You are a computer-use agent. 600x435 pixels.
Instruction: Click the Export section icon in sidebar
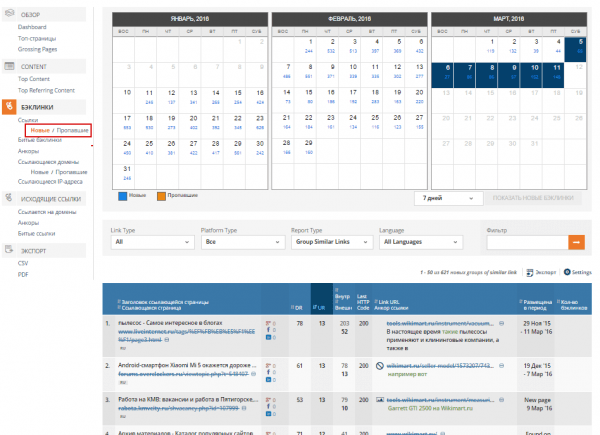coord(9,250)
